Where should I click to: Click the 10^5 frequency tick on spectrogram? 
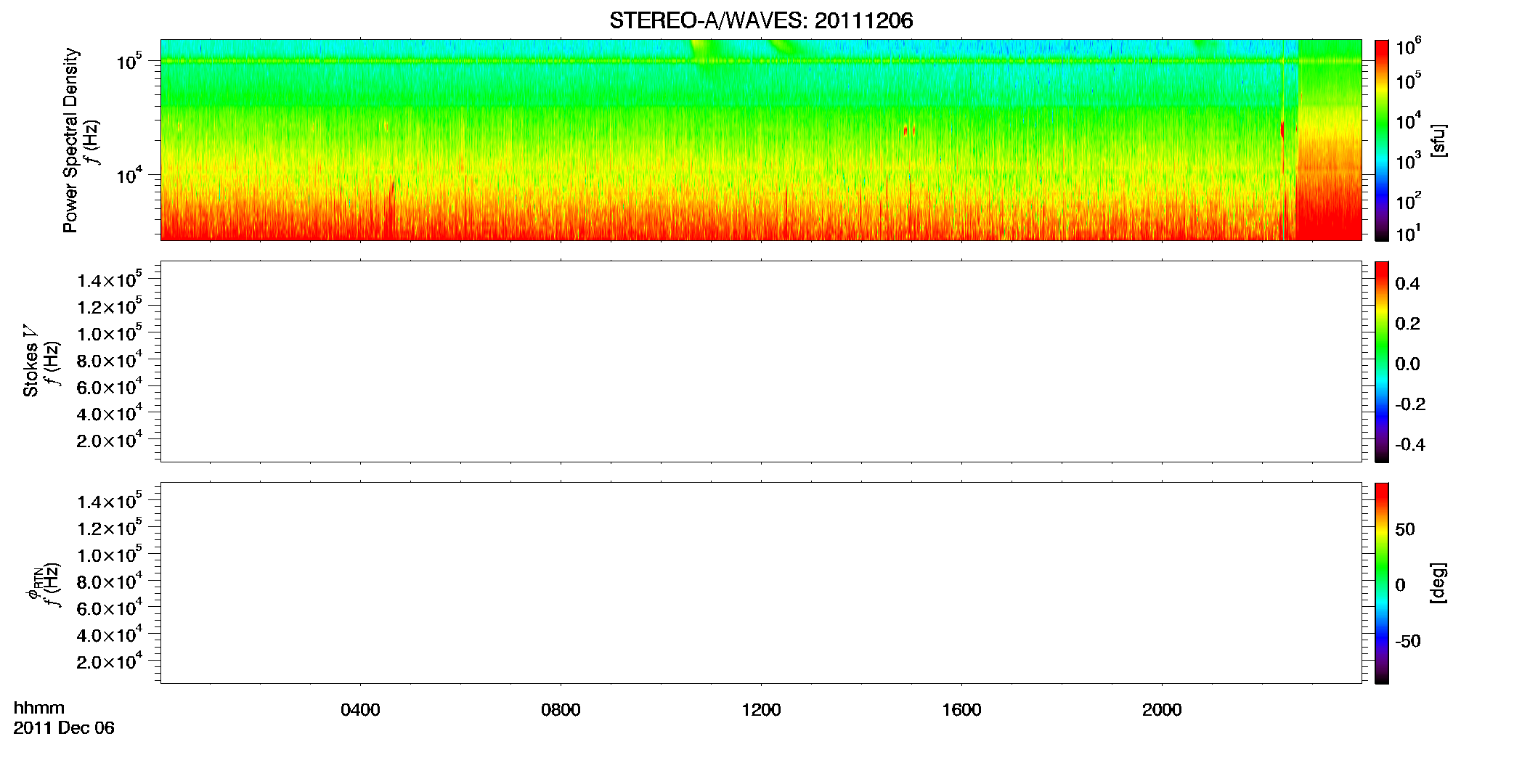pyautogui.click(x=128, y=61)
